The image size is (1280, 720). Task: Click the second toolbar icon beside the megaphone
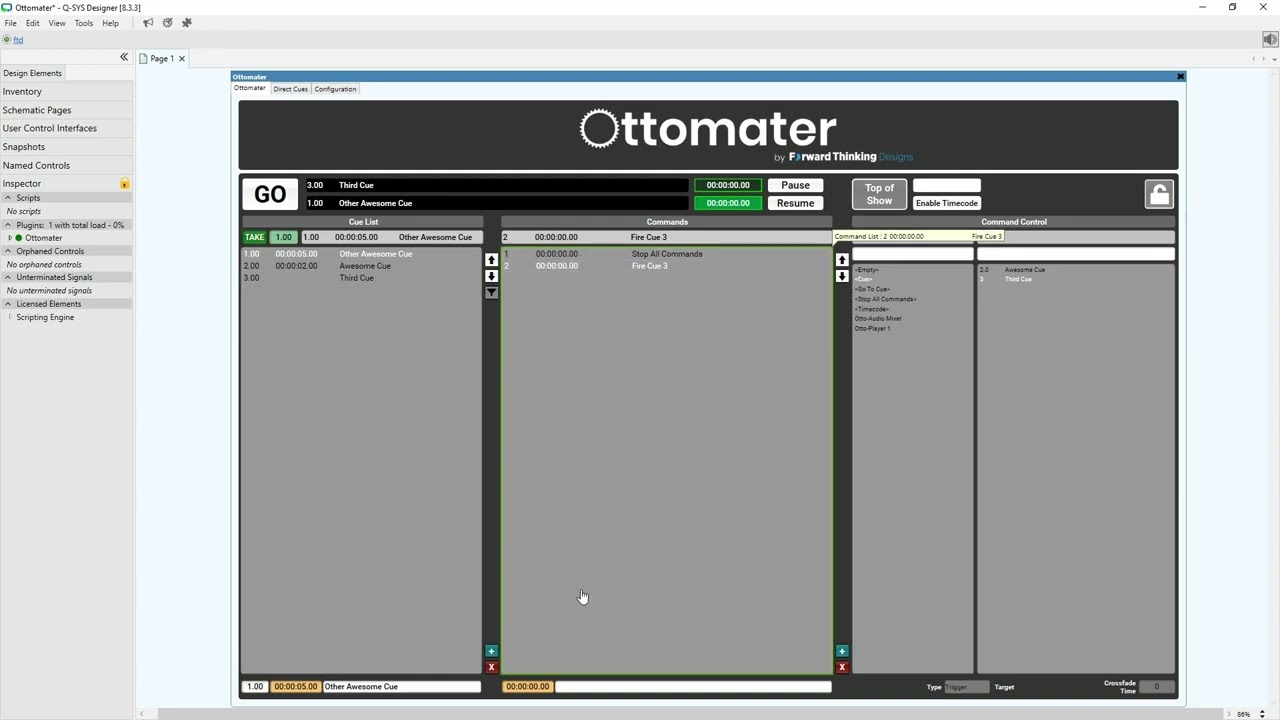(x=167, y=23)
